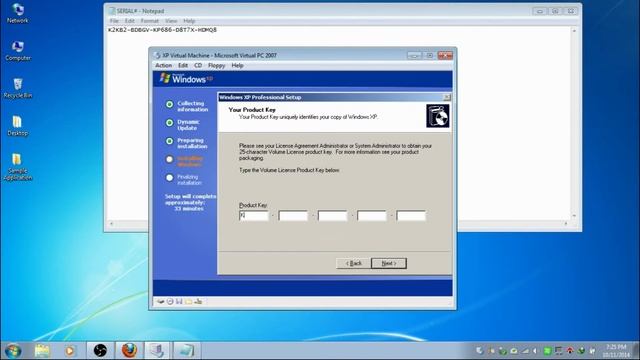The height and width of the screenshot is (360, 640).
Task: Open the Floppy menu in Virtual PC
Action: (216, 65)
